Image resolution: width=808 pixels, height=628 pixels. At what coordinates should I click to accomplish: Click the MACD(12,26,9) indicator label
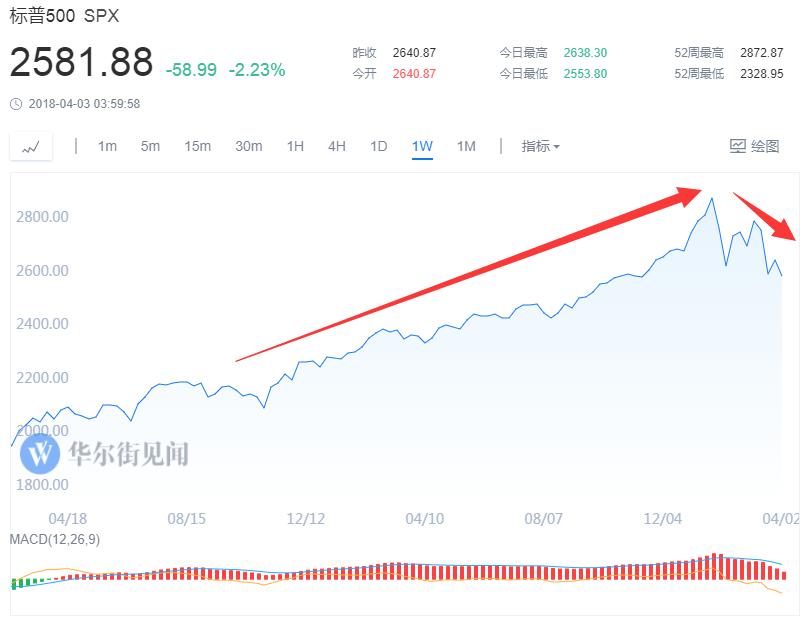pyautogui.click(x=55, y=539)
